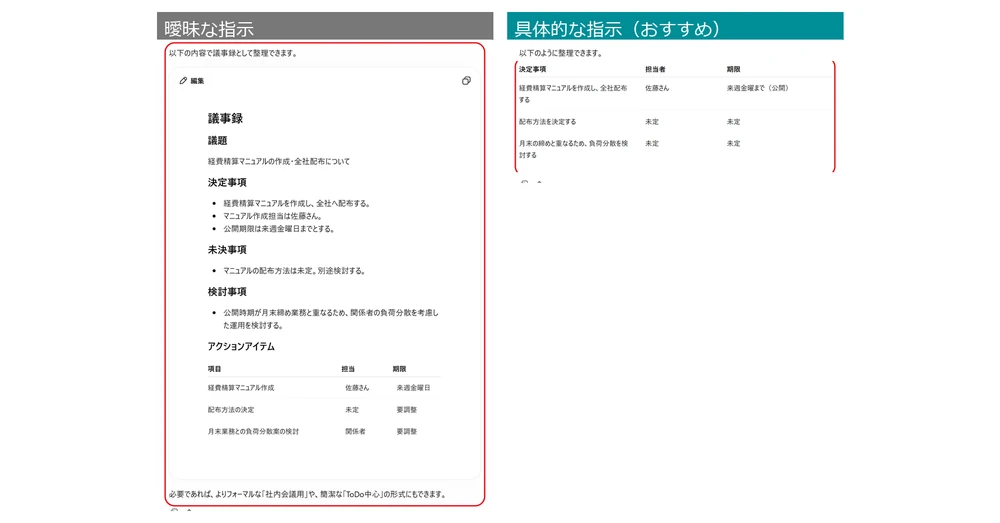The width and height of the screenshot is (1000, 523).
Task: Click the 決定事項 heading in the minutes card
Action: tap(227, 183)
